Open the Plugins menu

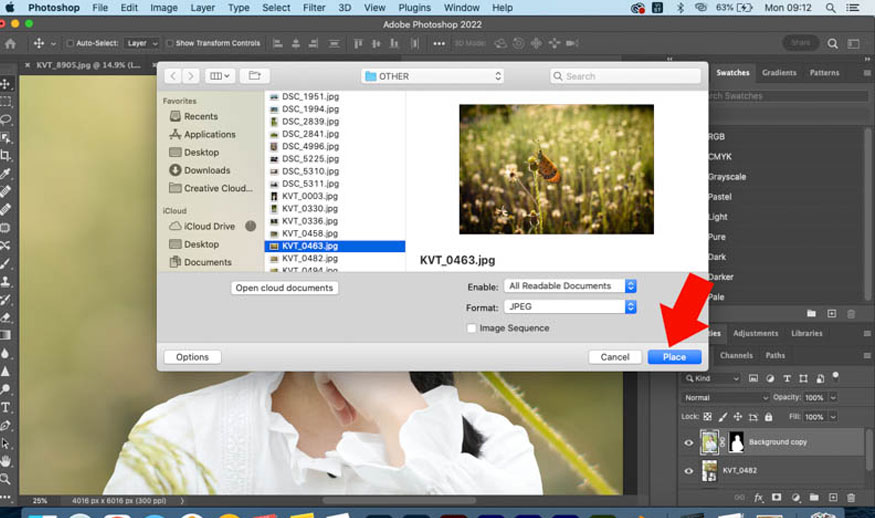(x=414, y=8)
